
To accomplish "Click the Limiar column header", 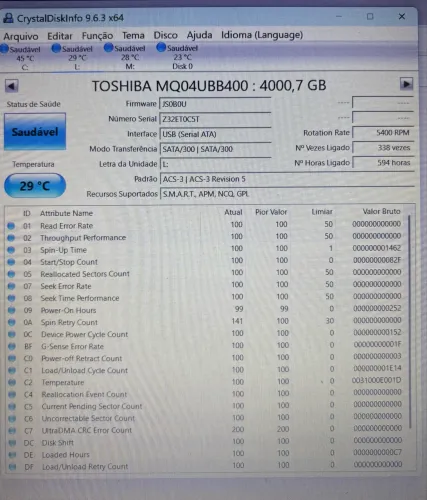I will (x=322, y=212).
